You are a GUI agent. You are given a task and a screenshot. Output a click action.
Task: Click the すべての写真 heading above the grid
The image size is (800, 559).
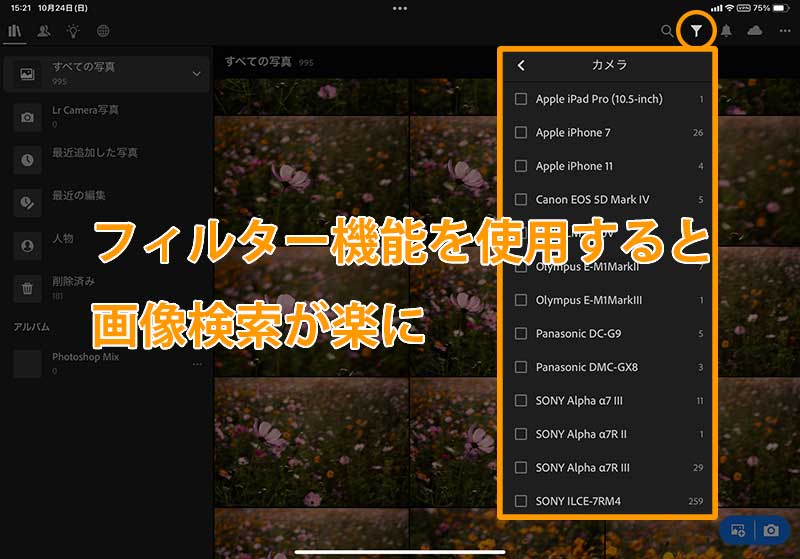258,62
